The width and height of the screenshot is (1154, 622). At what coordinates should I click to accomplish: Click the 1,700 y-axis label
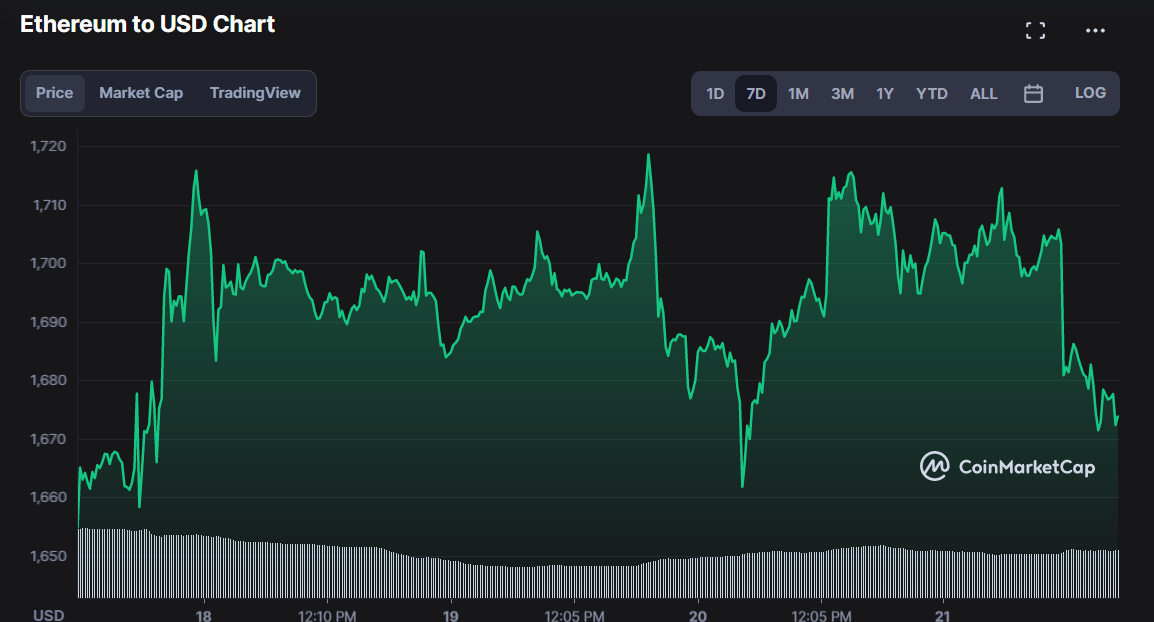click(x=49, y=263)
